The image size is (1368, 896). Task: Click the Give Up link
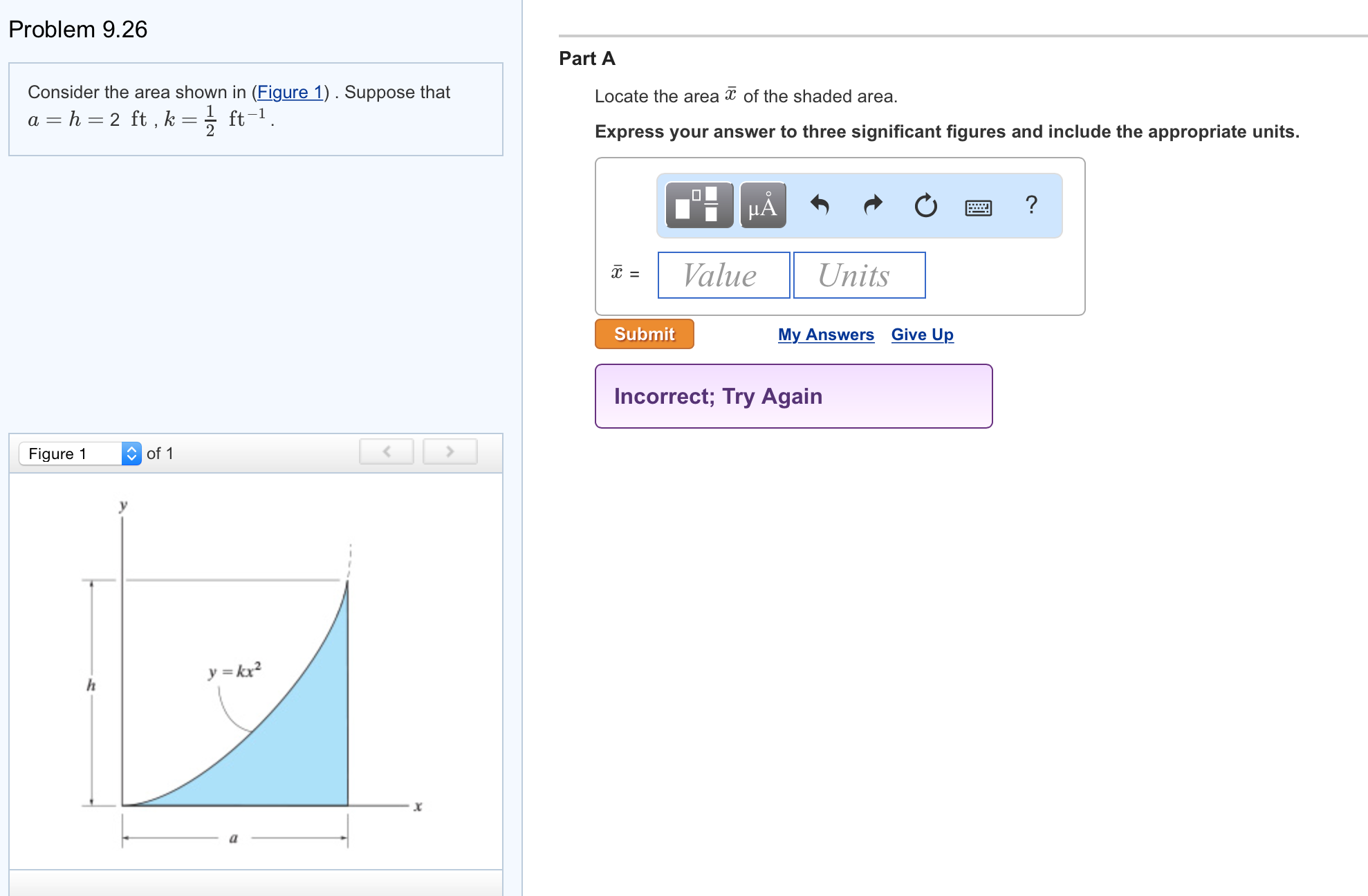[922, 334]
